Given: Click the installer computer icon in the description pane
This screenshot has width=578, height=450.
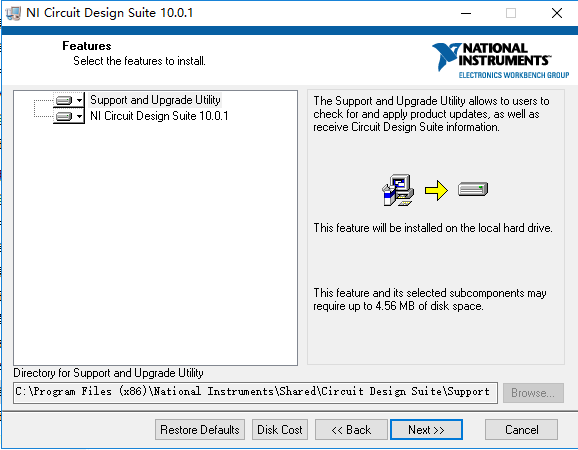Looking at the screenshot, I should point(398,190).
